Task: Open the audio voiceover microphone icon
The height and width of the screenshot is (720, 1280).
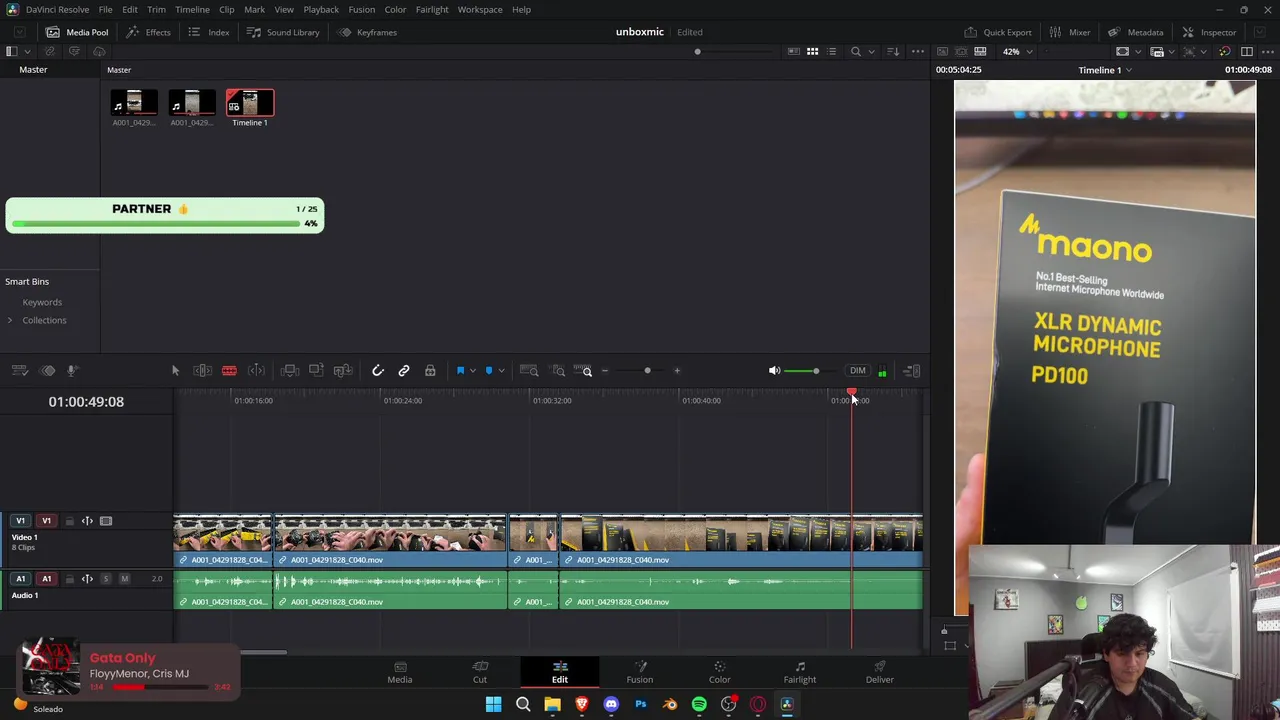Action: (x=72, y=371)
